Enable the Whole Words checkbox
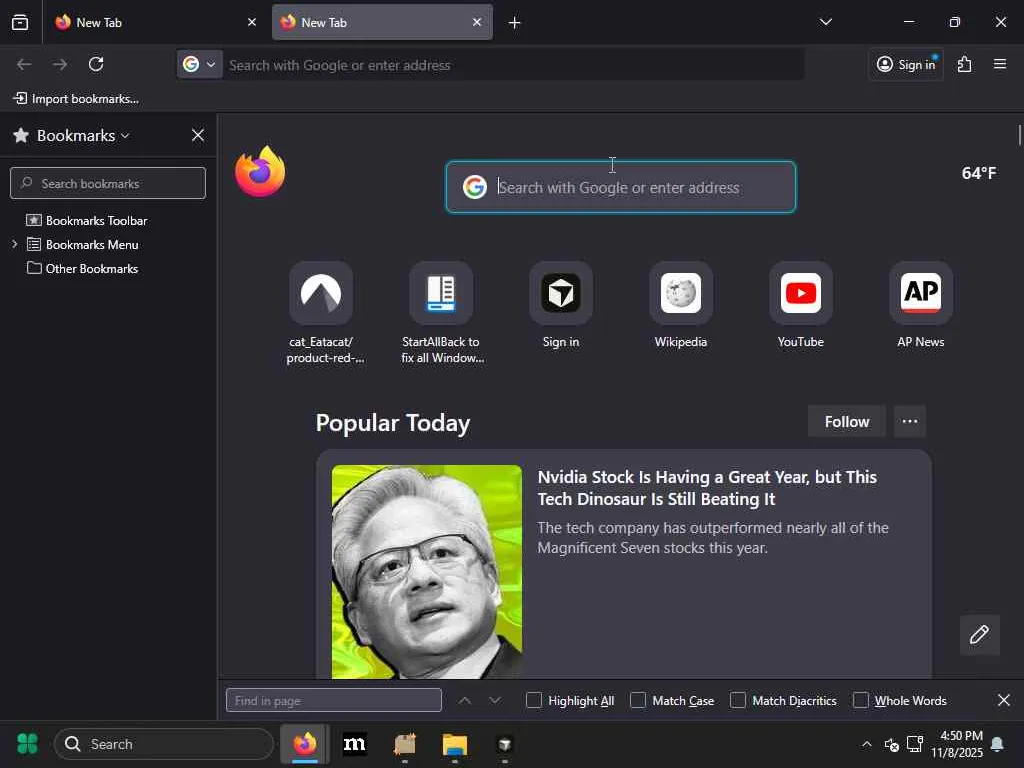This screenshot has width=1024, height=768. point(861,700)
